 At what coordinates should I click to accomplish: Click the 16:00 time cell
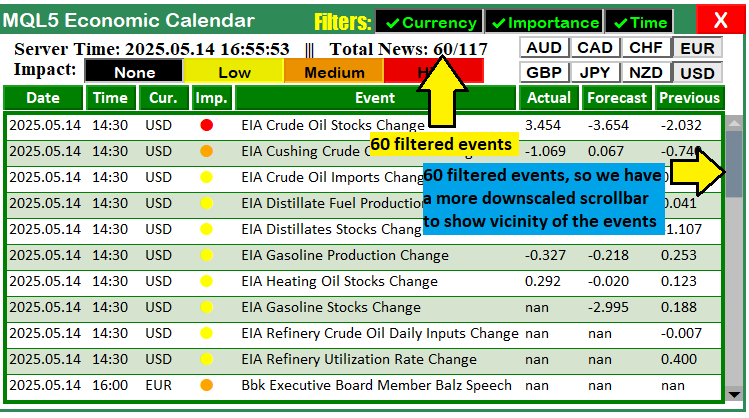tap(110, 385)
